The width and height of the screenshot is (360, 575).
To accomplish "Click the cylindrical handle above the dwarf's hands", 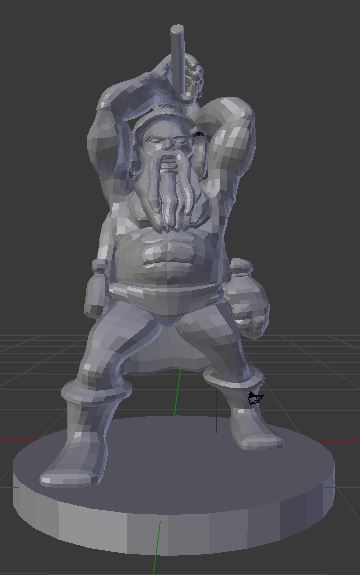I will 179,61.
